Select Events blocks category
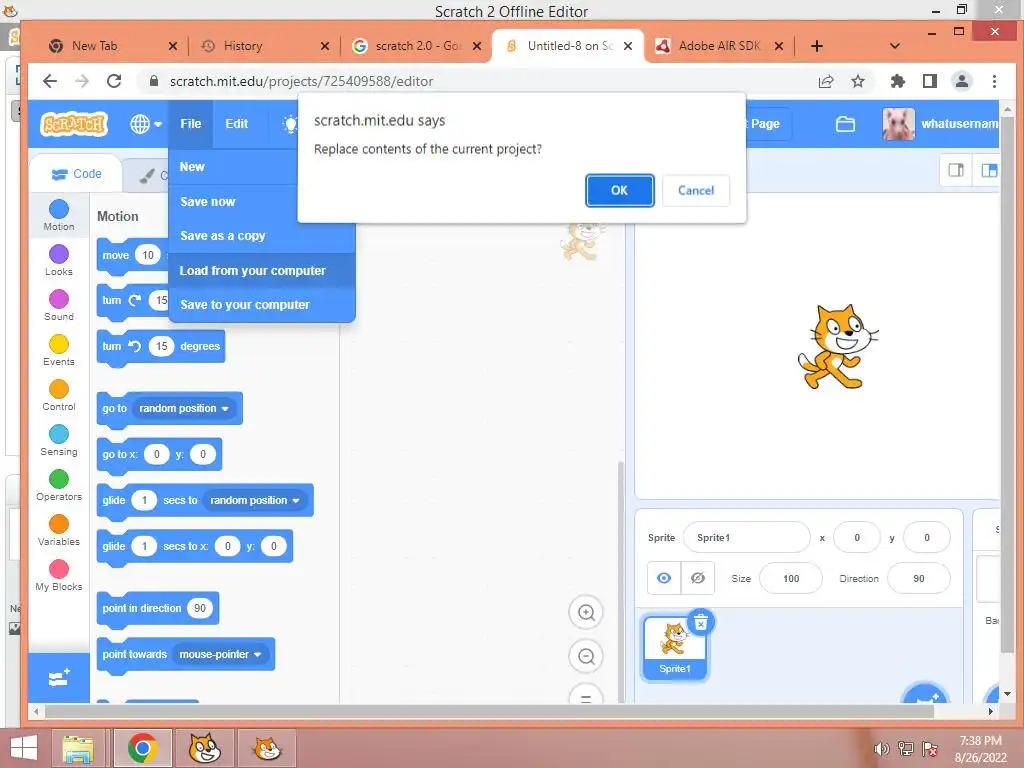Image resolution: width=1024 pixels, height=768 pixels. [x=59, y=351]
